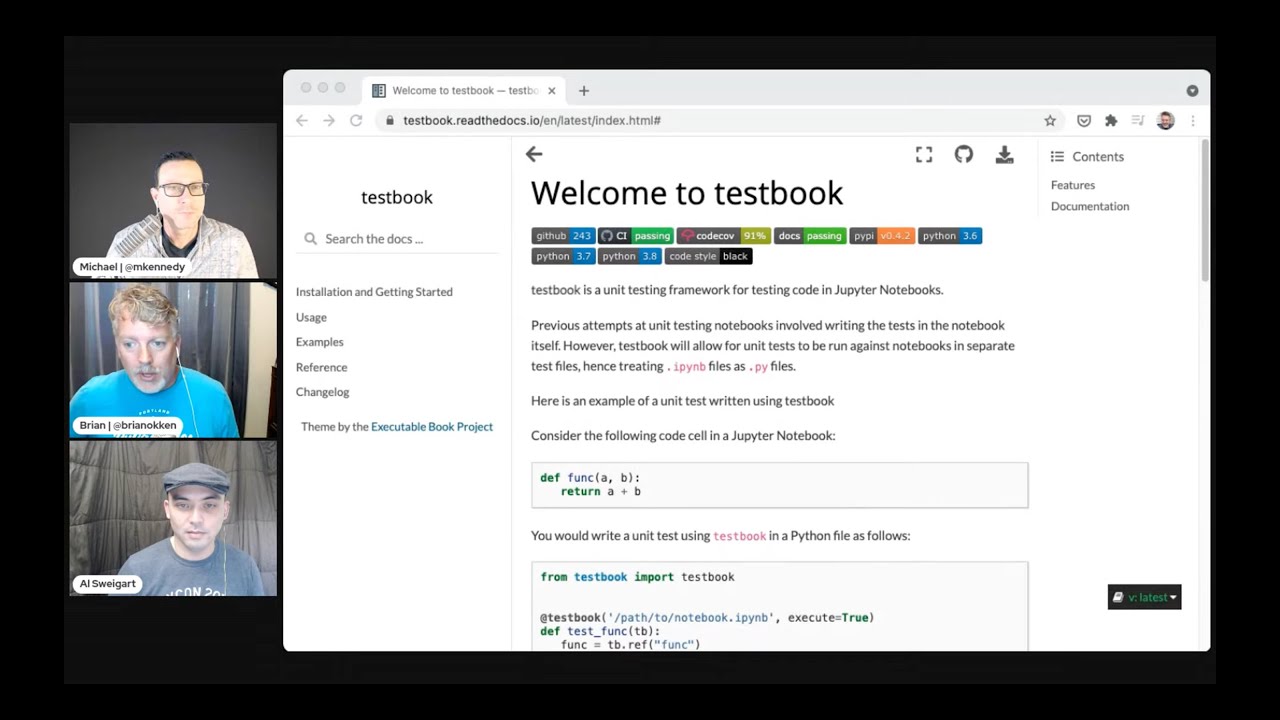The image size is (1280, 720).
Task: Jump to Documentation section
Action: 1089,206
